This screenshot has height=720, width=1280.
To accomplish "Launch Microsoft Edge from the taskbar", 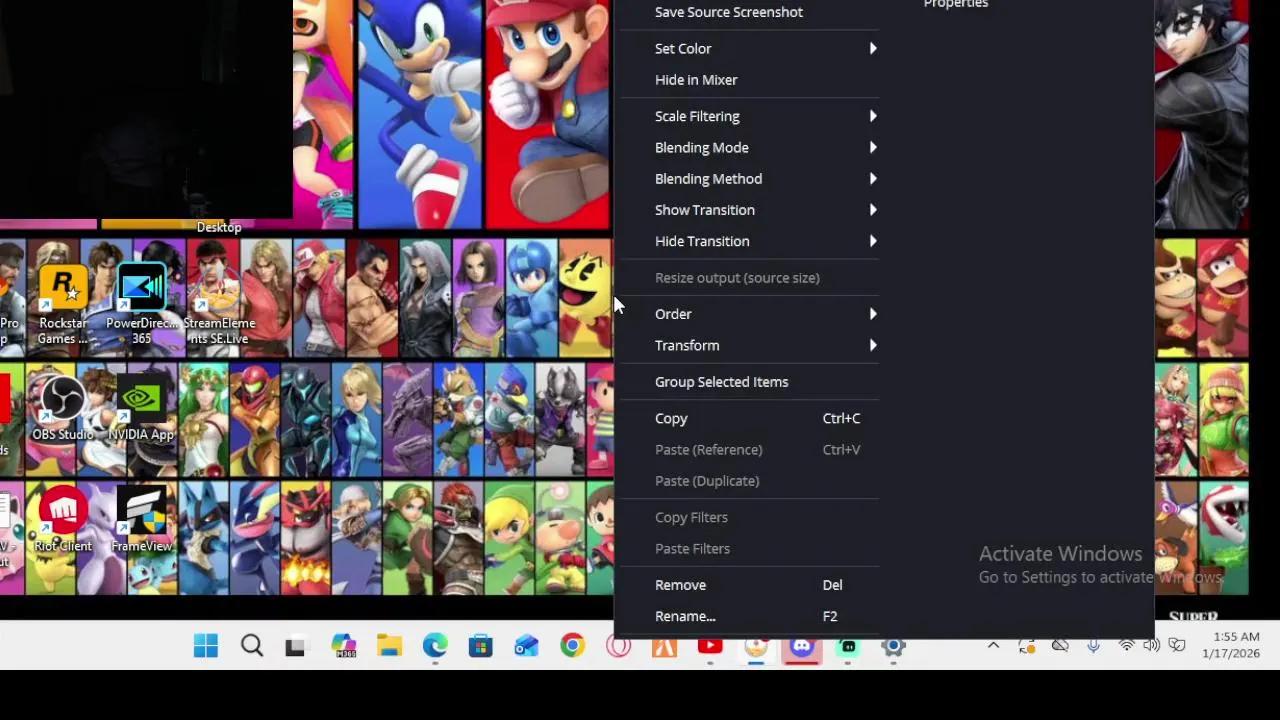I will 435,647.
